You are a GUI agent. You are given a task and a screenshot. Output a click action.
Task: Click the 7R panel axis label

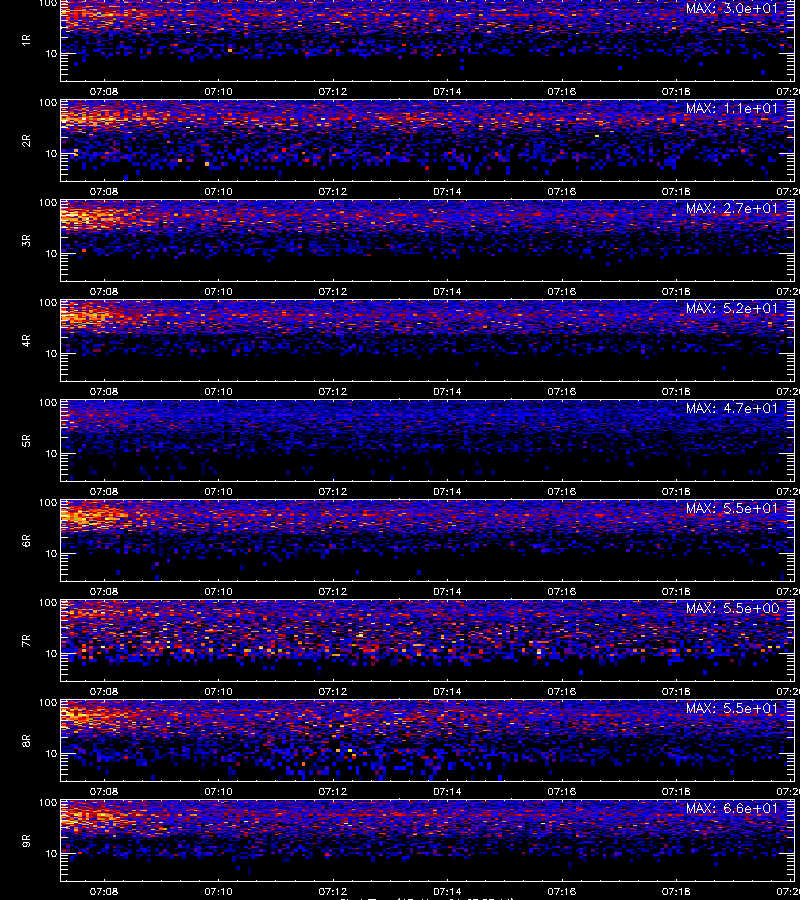26,640
